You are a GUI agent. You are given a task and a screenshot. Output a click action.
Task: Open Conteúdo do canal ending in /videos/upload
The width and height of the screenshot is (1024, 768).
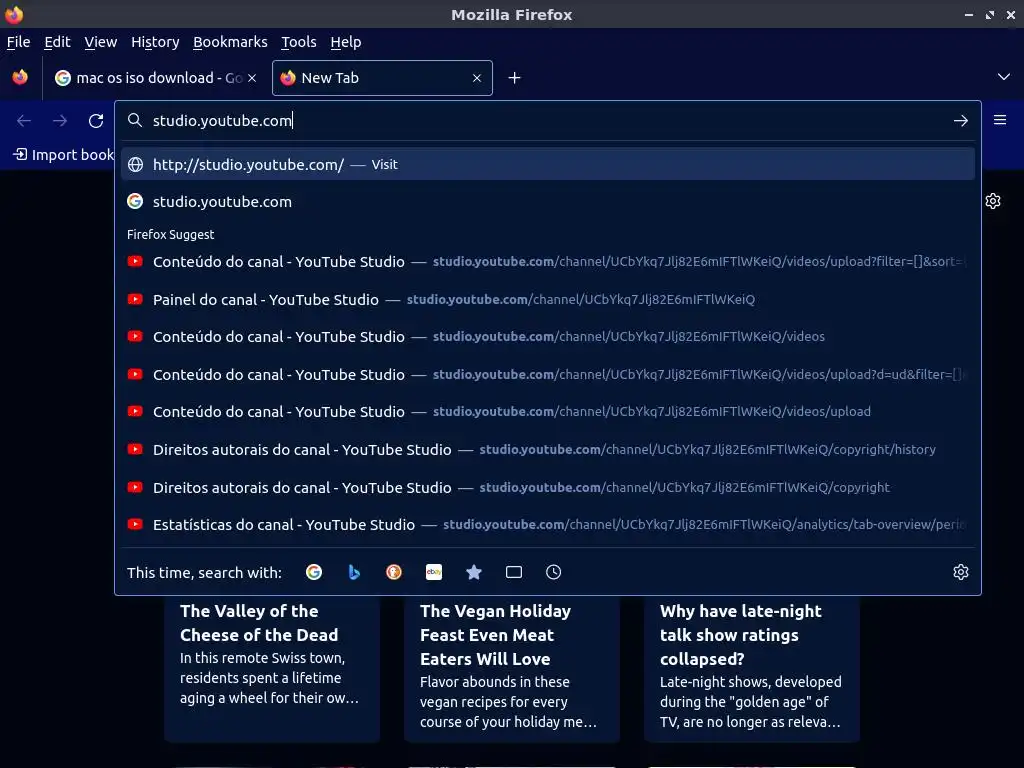(x=547, y=412)
